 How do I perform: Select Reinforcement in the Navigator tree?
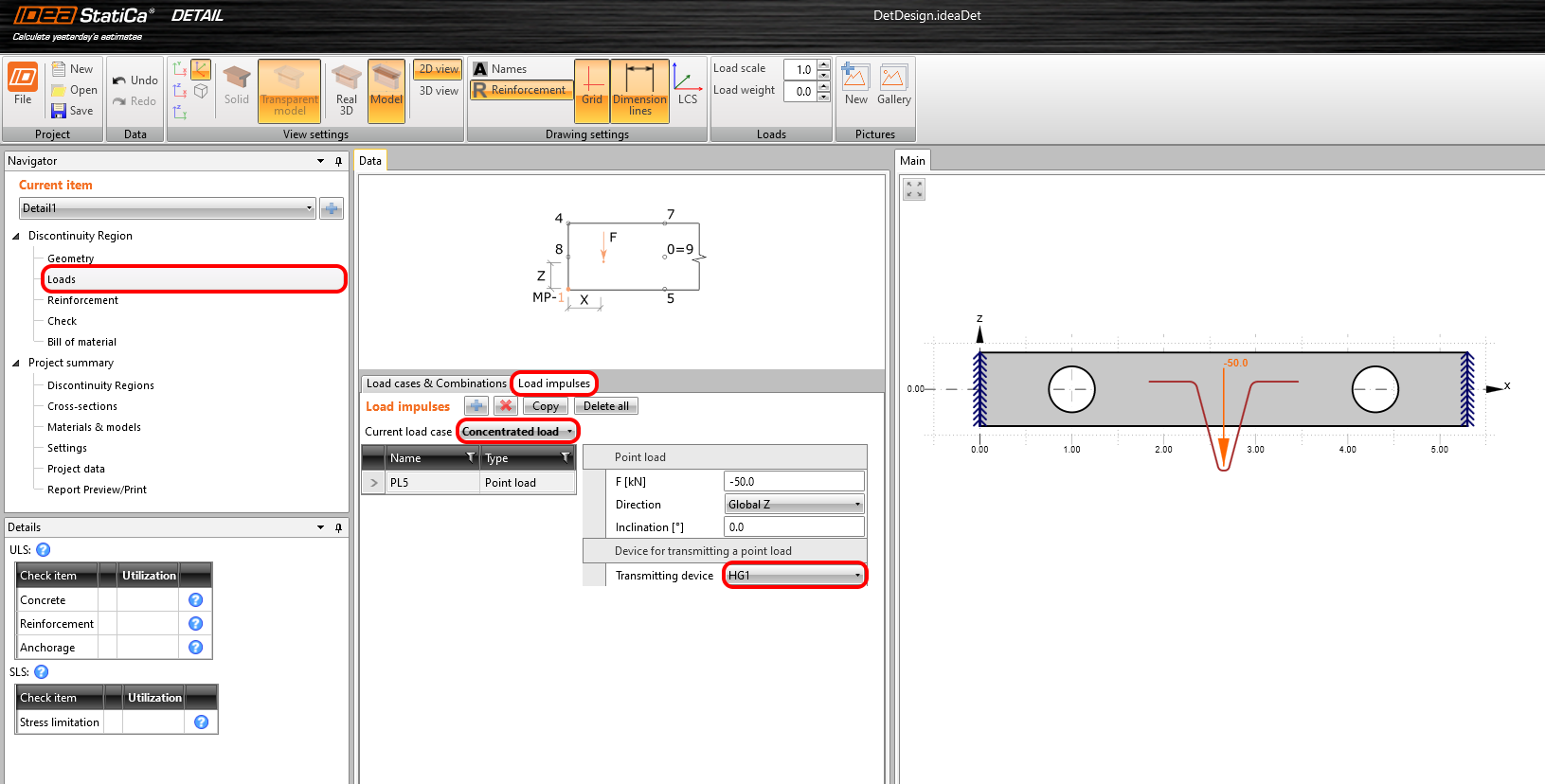pos(82,300)
